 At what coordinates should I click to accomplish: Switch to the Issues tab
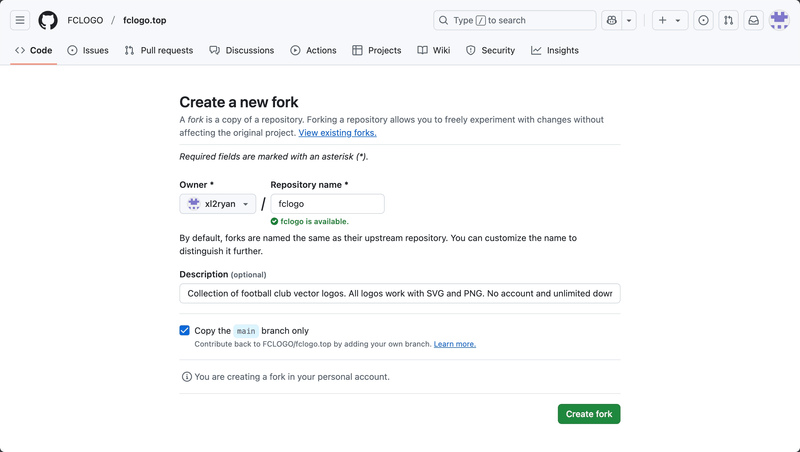pos(88,51)
